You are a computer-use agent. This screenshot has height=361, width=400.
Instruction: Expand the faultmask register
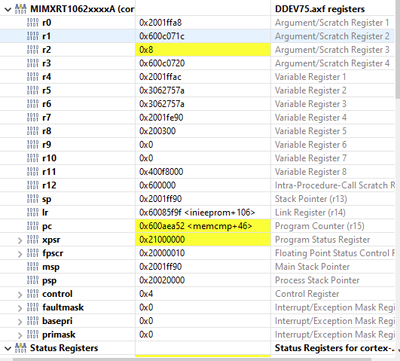[20, 308]
